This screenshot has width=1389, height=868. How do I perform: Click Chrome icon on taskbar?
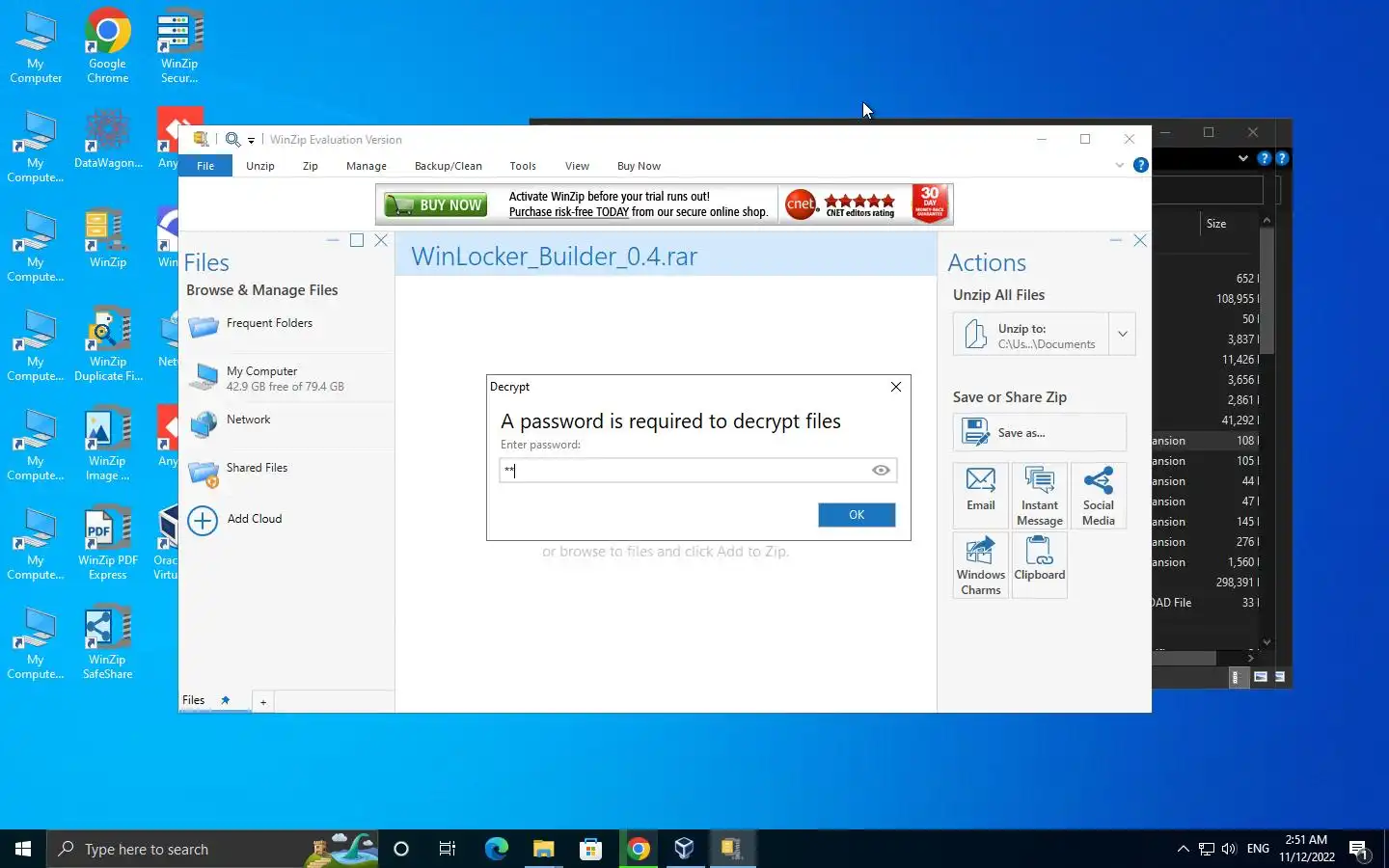click(x=638, y=849)
